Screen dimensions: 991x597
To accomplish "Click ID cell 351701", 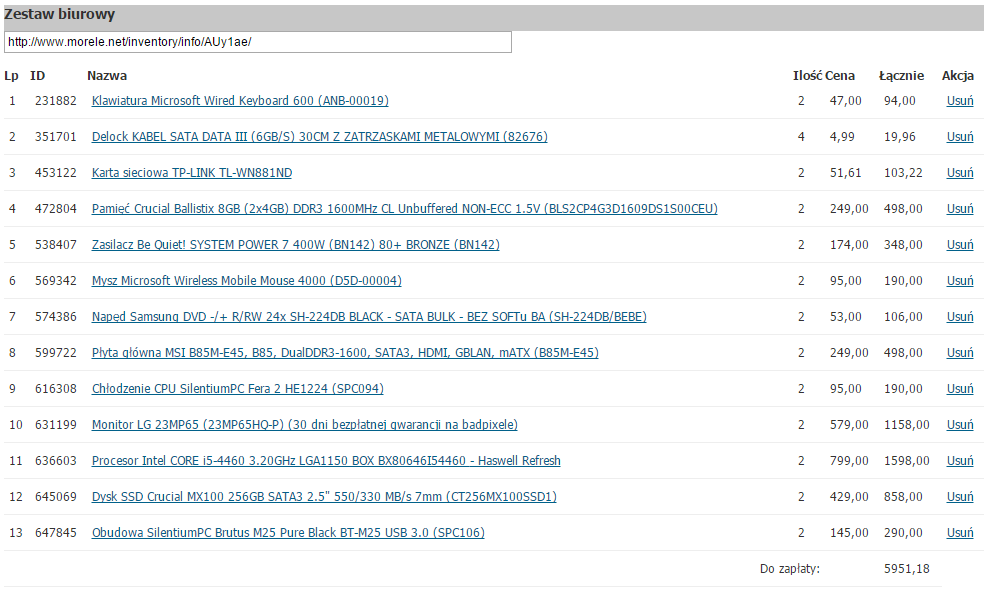I will point(56,136).
